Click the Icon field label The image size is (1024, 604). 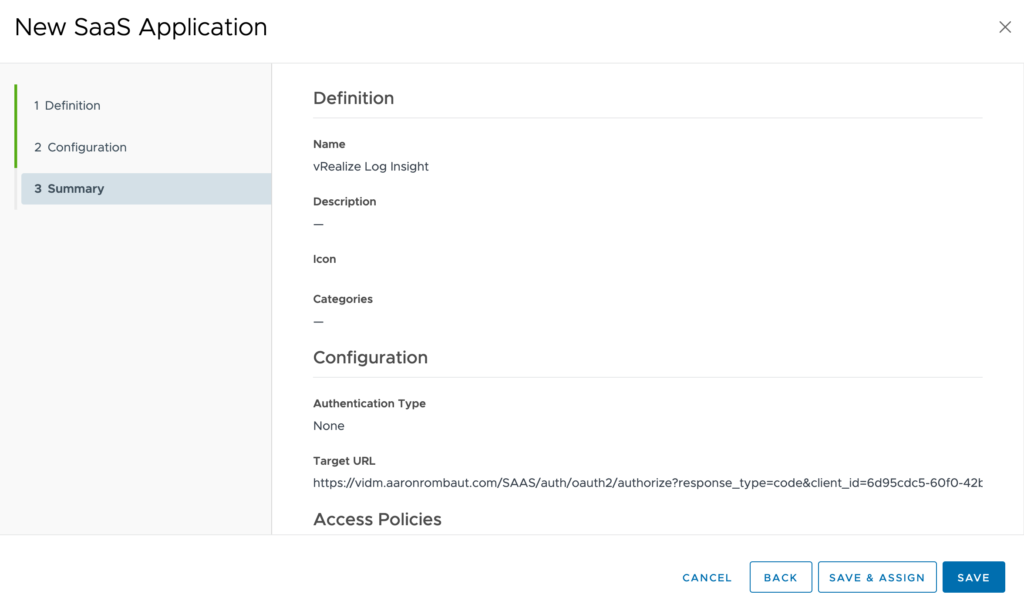325,259
